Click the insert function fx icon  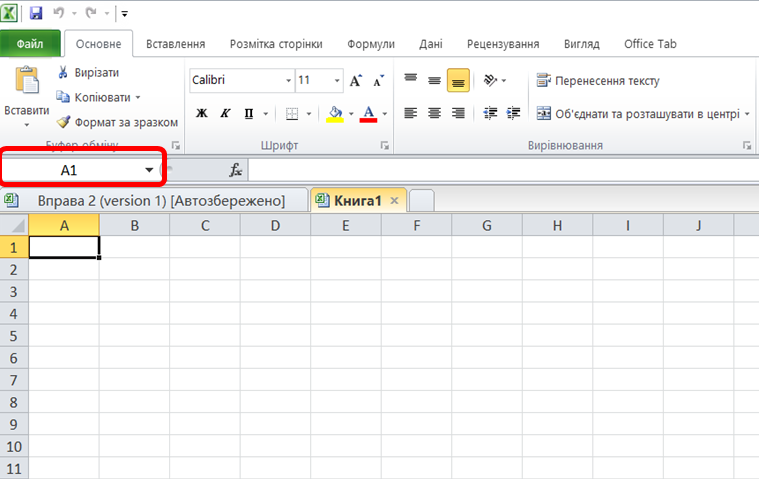[x=235, y=170]
